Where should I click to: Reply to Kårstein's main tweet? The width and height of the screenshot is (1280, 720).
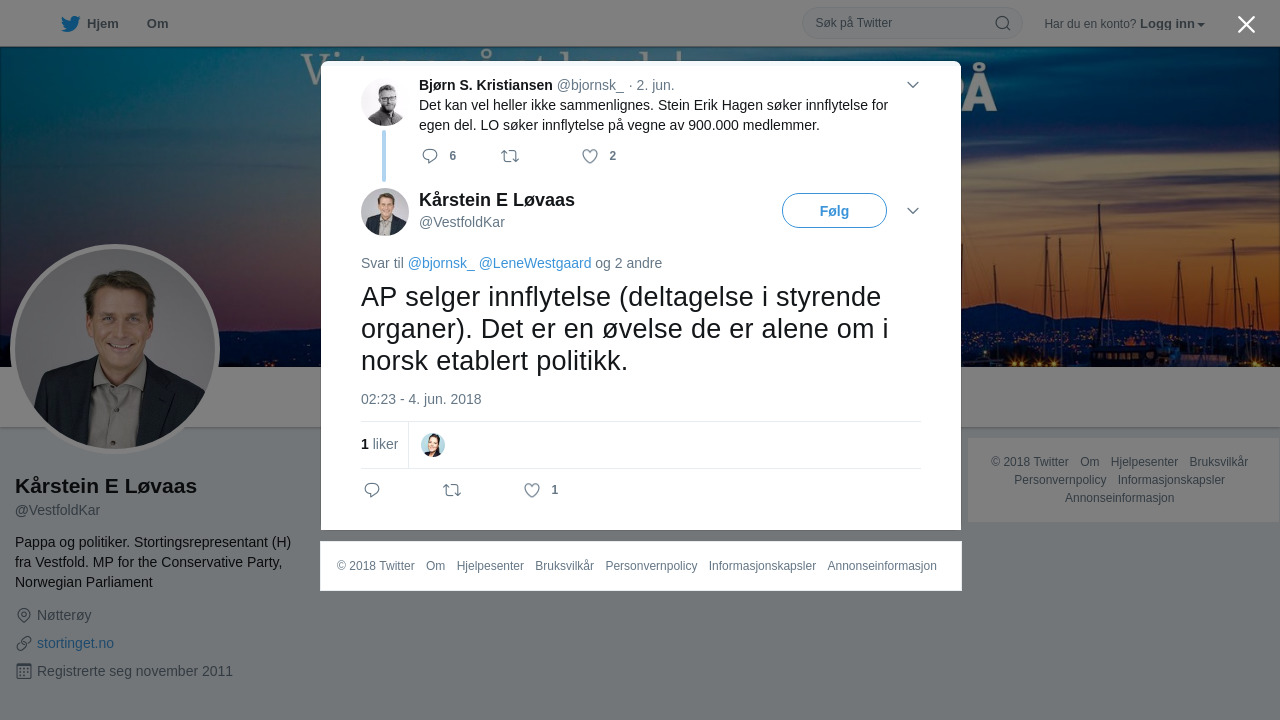372,490
